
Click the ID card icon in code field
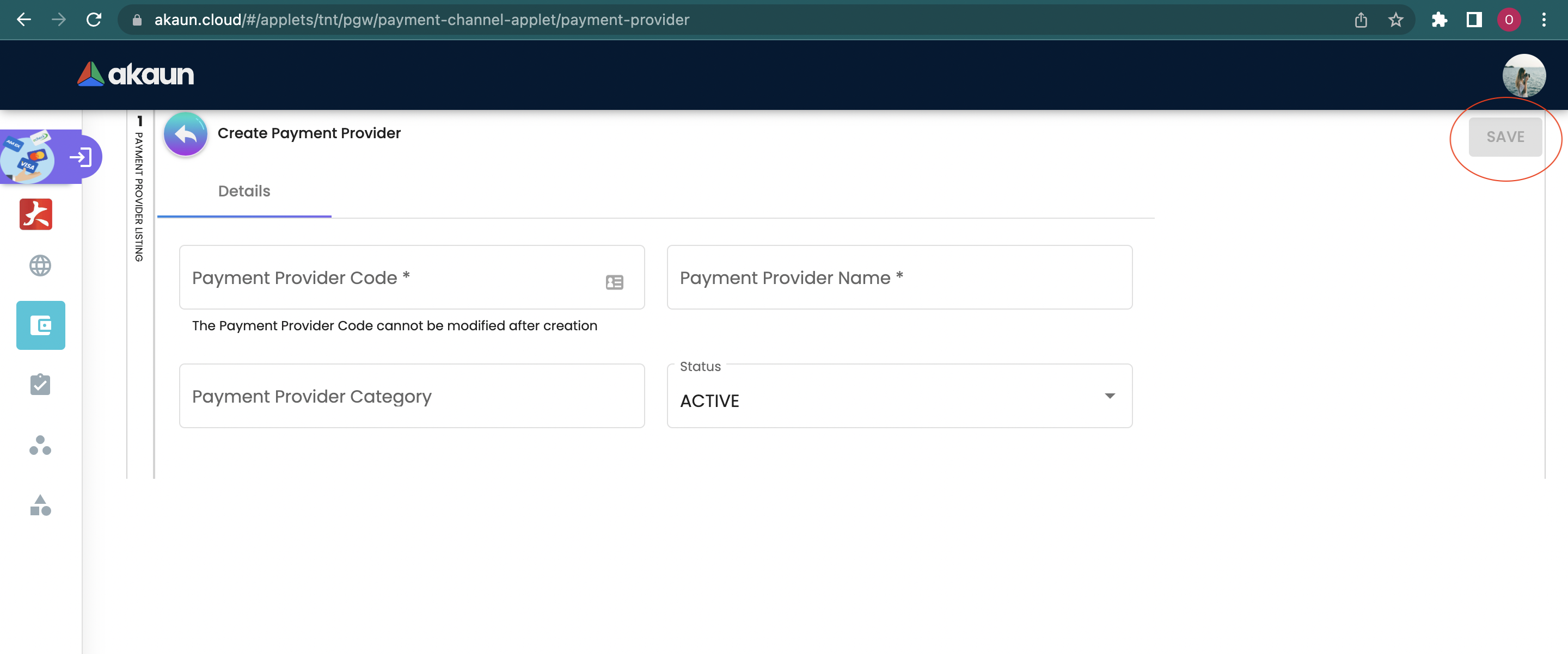click(614, 282)
